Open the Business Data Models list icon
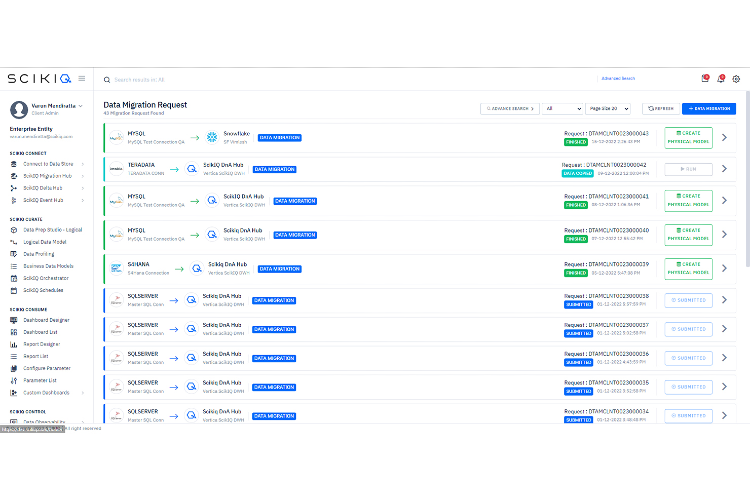Screen dimensions: 750x500 pos(14,266)
